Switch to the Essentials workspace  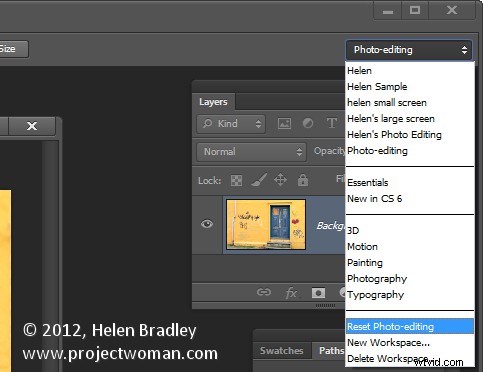pos(410,183)
